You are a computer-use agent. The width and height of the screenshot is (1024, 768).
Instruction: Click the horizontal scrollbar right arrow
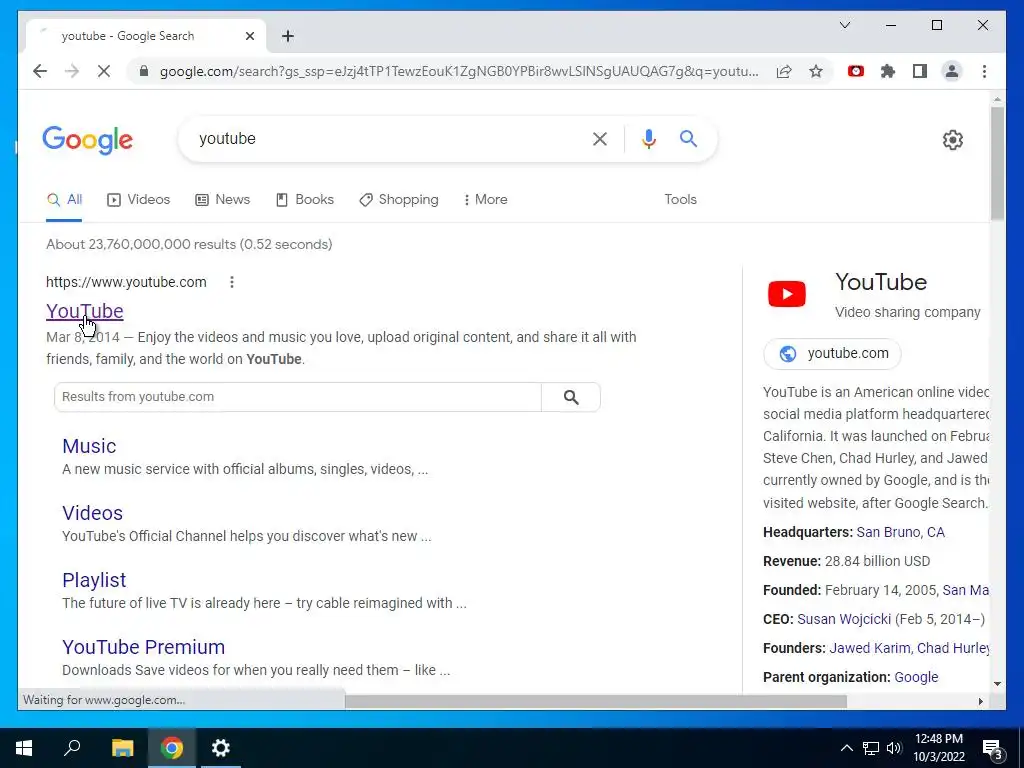pos(980,701)
